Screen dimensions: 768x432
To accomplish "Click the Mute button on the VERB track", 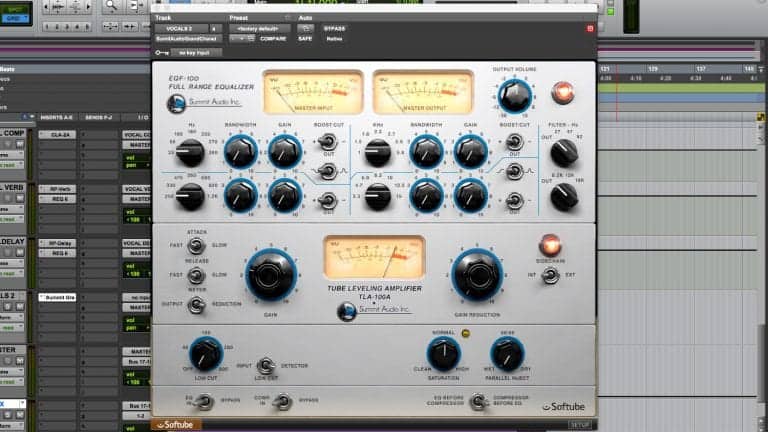I will 20,198.
